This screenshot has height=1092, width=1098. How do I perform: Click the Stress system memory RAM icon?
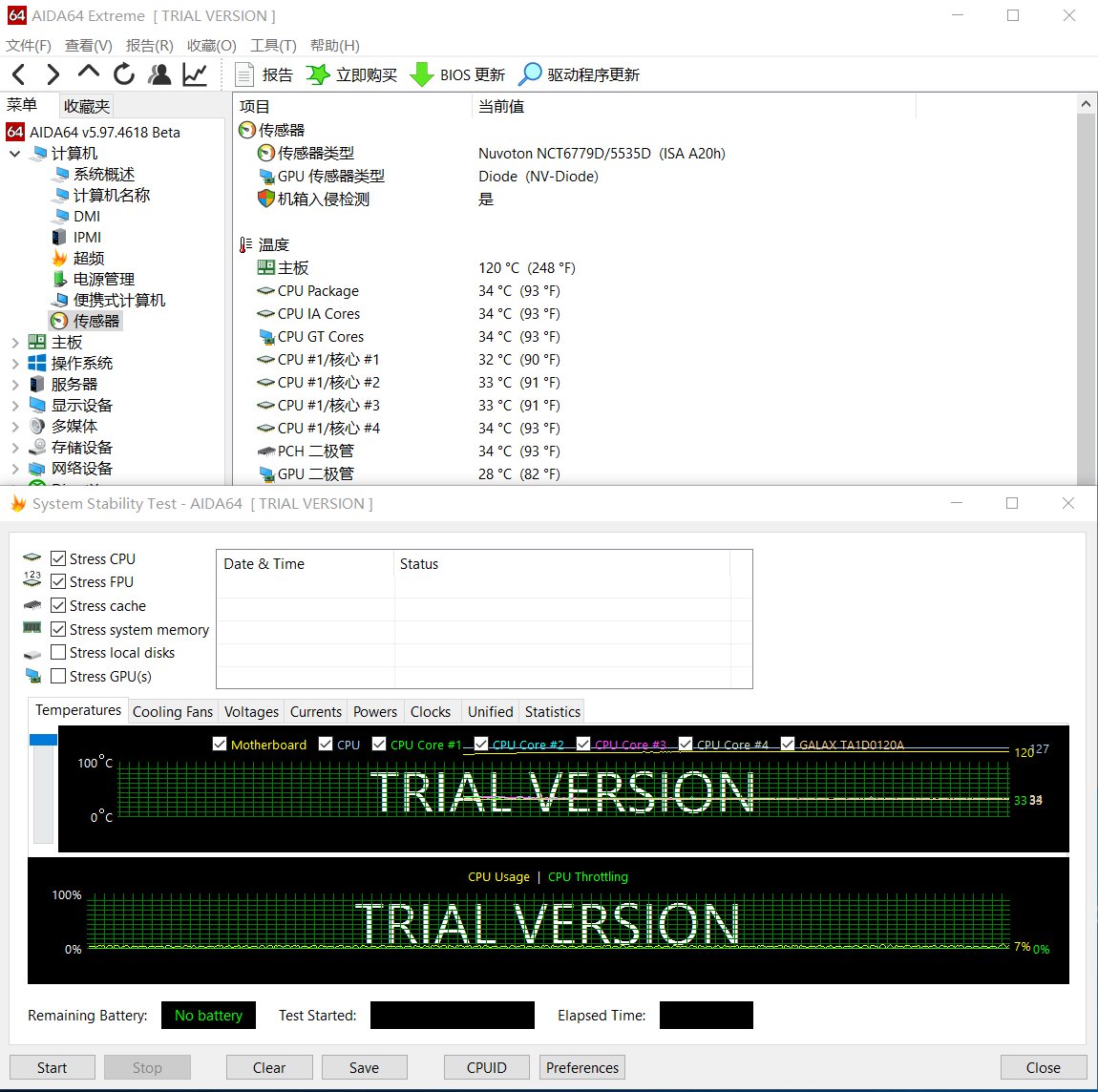32,628
